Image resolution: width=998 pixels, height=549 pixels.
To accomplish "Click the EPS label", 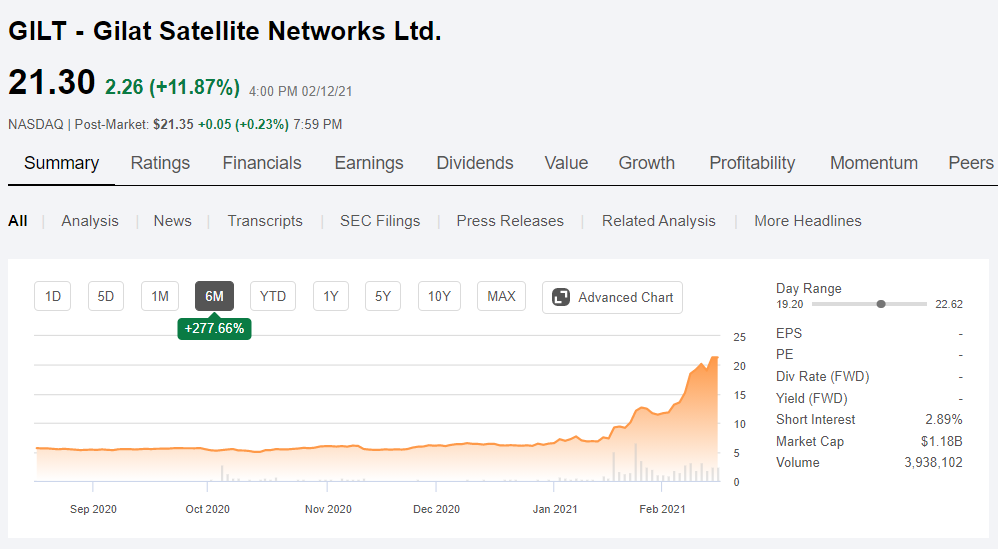I will click(789, 333).
